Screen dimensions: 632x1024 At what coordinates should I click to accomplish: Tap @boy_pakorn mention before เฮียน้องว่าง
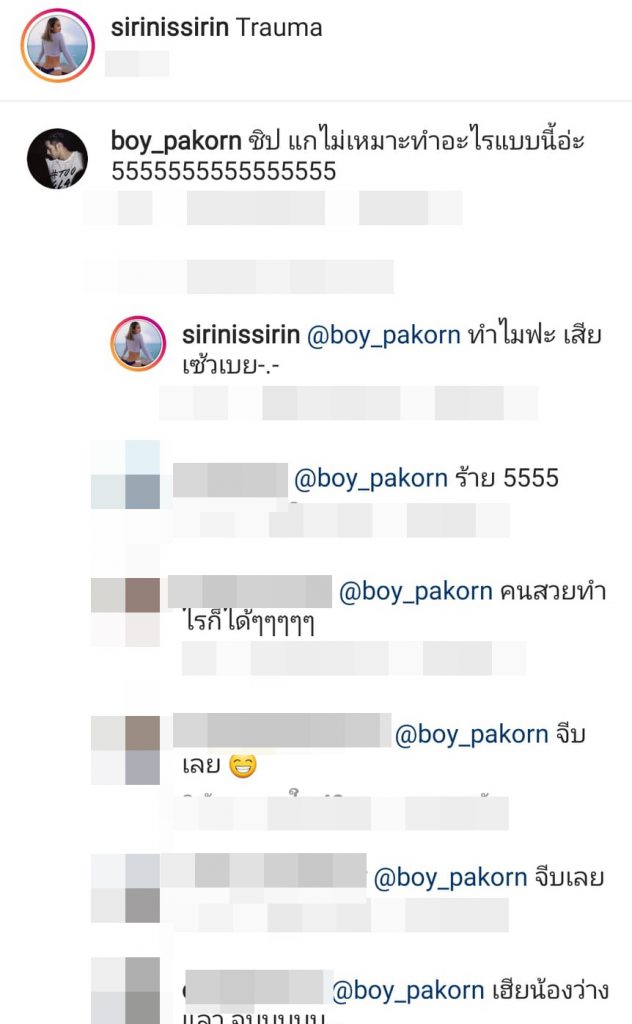click(408, 991)
